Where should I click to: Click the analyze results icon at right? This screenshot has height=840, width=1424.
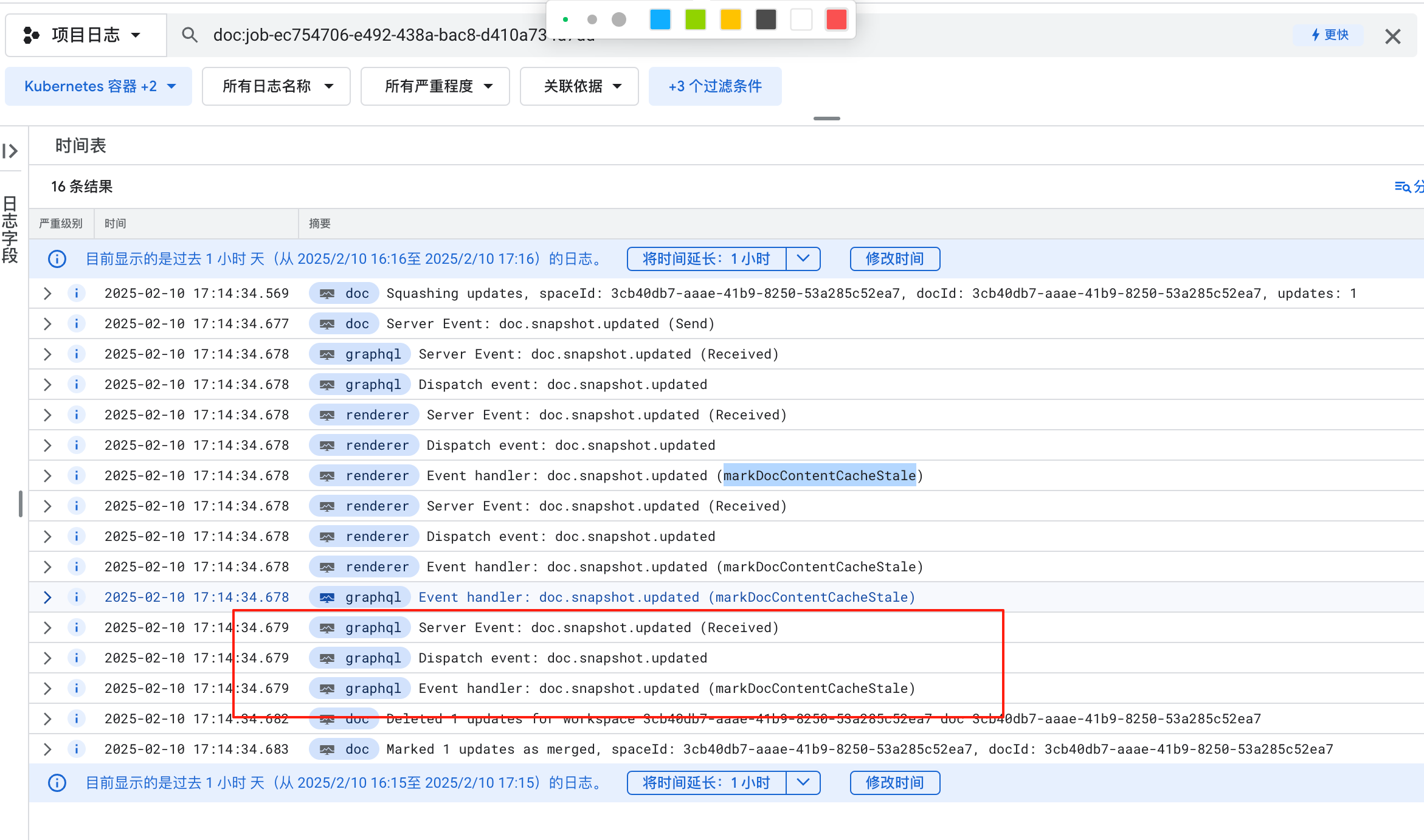[x=1402, y=187]
